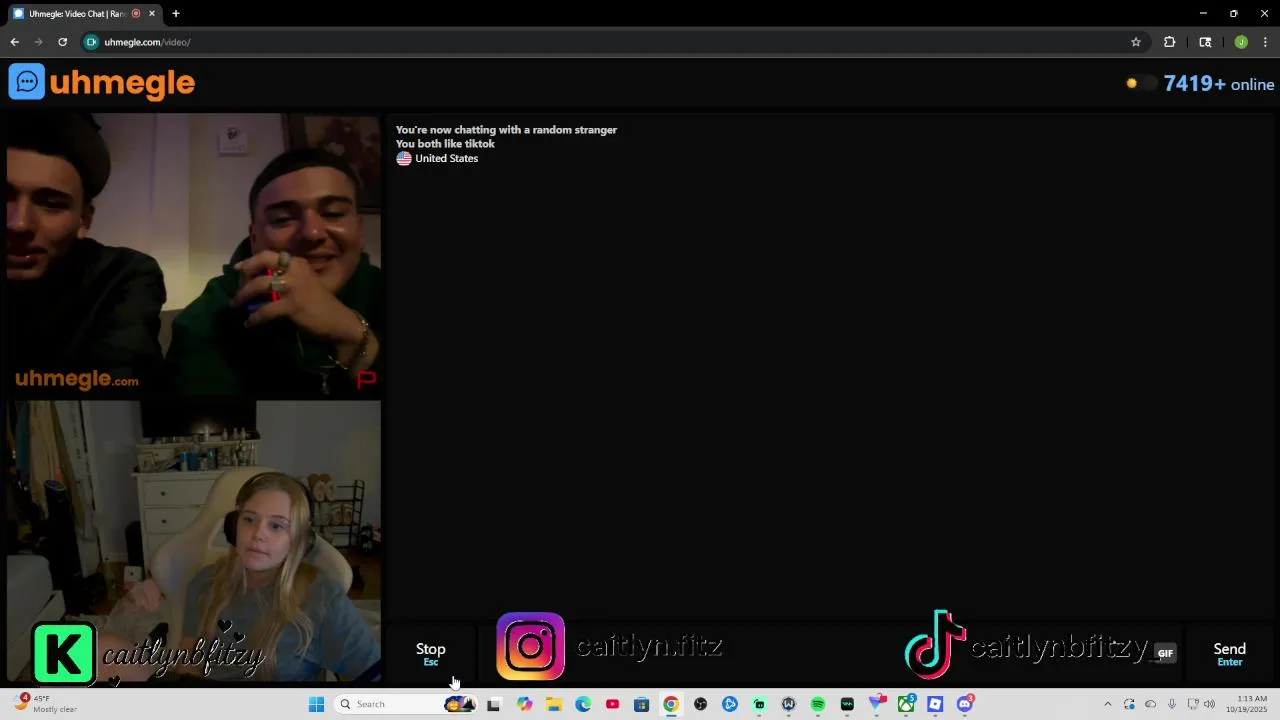This screenshot has height=720, width=1280.
Task: Click the "You both like tiktok" message
Action: tap(445, 144)
